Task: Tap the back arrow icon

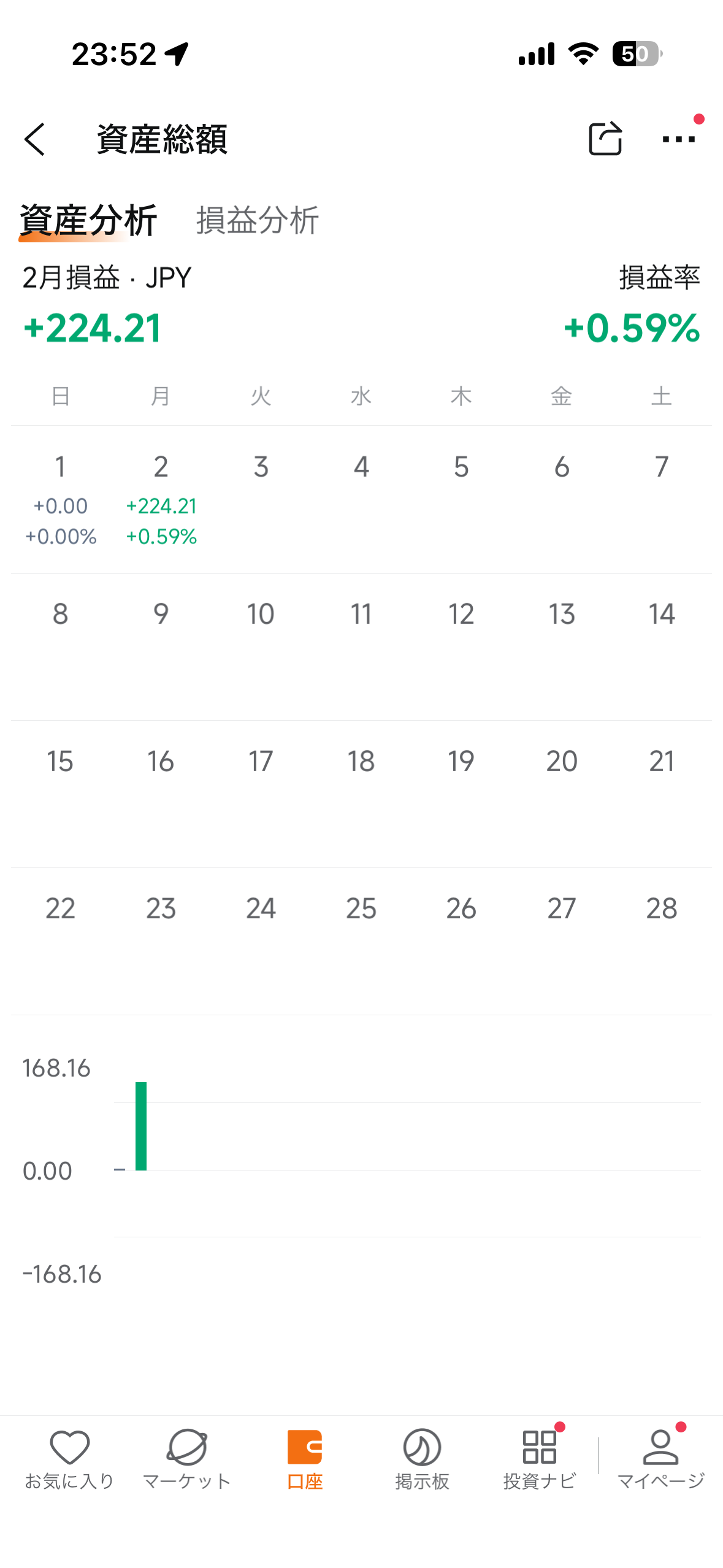Action: pos(35,139)
